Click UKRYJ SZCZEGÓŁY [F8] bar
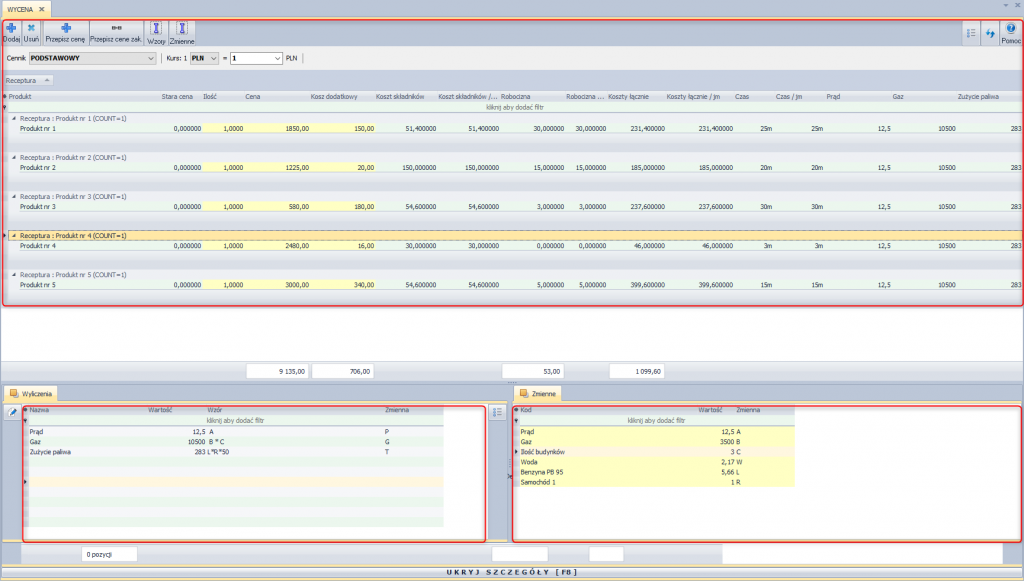The height and width of the screenshot is (581, 1024). tap(512, 572)
